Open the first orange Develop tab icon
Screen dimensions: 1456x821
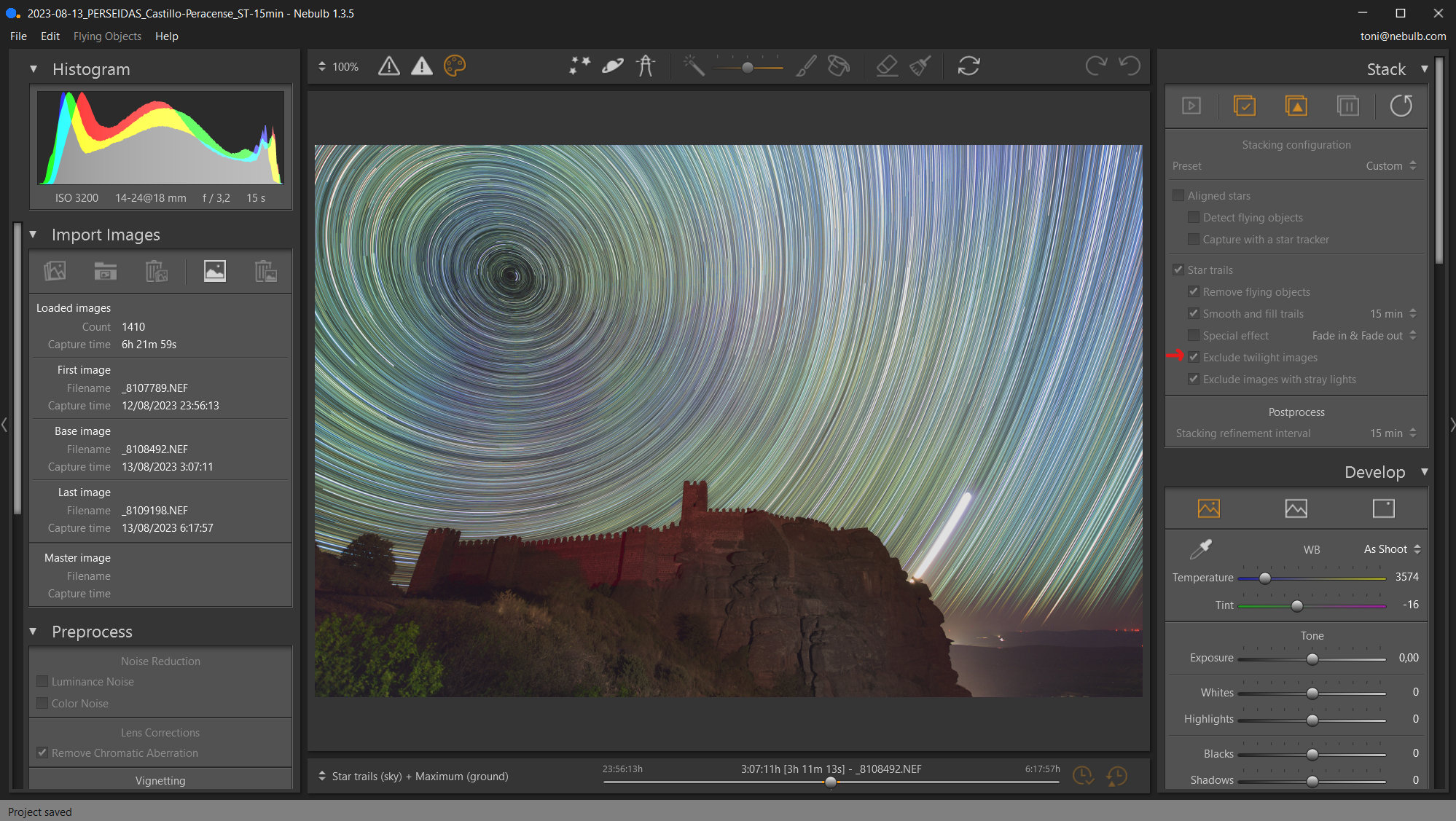[1209, 508]
